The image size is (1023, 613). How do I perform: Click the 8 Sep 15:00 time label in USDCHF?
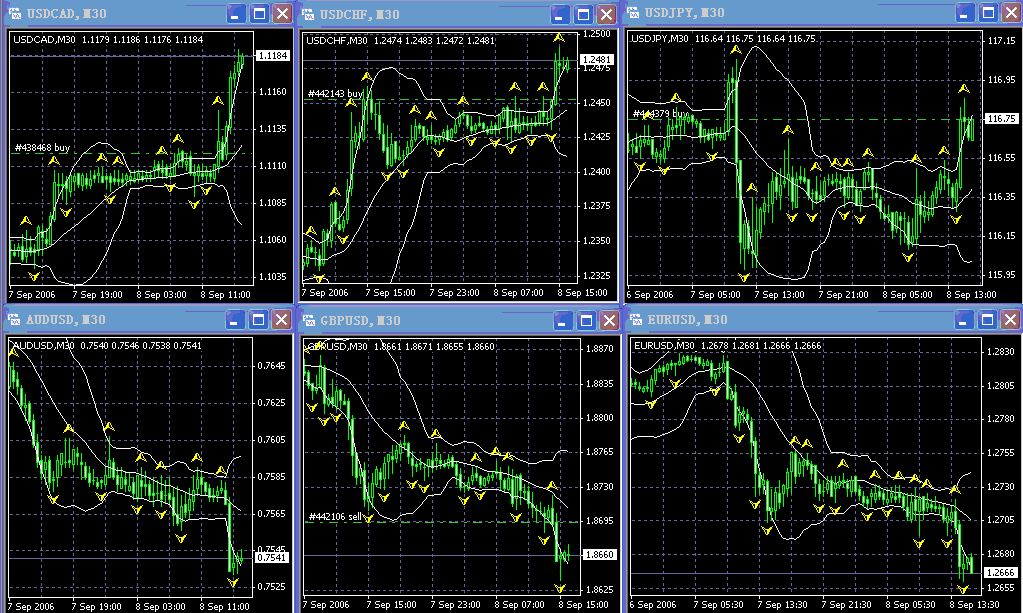(x=583, y=293)
